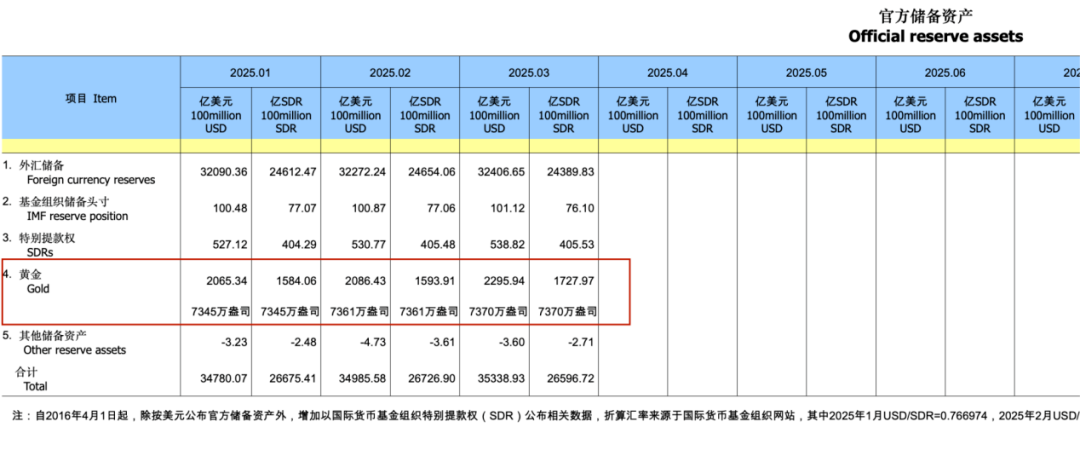This screenshot has height=456, width=1080.
Task: Click the footnote text starting with 注
Action: [546, 415]
